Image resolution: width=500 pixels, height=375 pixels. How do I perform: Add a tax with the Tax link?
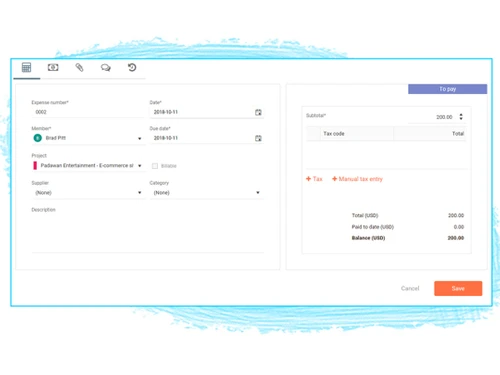point(314,179)
